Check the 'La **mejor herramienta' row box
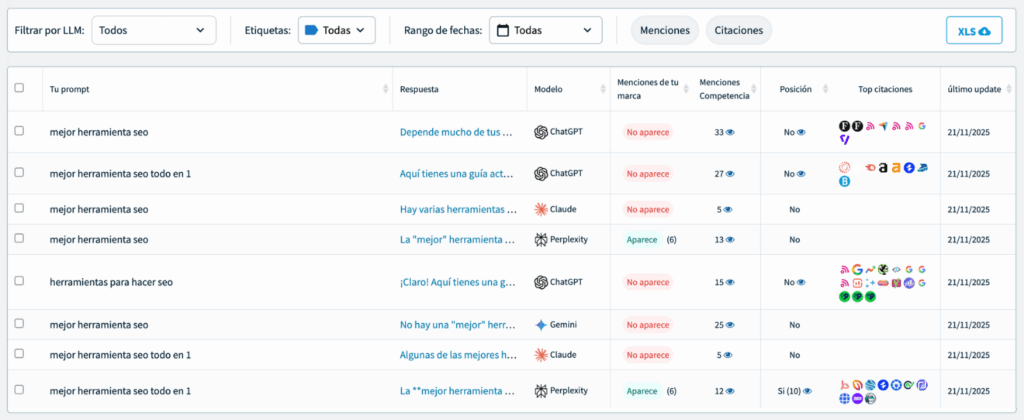Viewport: 1024px width, 420px height. point(19,389)
